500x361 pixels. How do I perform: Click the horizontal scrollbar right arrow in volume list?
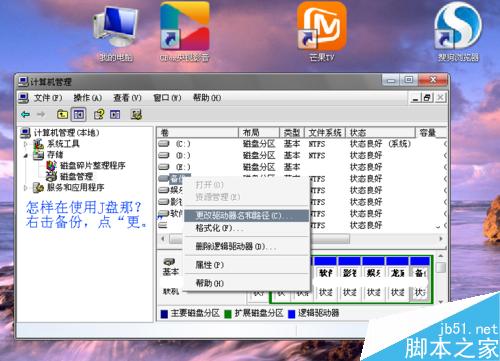[x=441, y=239]
